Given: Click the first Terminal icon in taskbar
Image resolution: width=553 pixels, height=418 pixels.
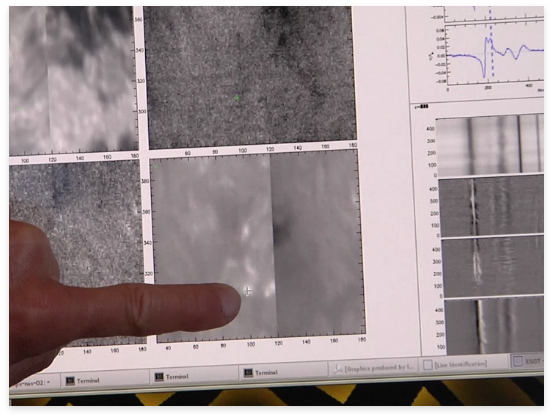Looking at the screenshot, I should pyautogui.click(x=70, y=381).
